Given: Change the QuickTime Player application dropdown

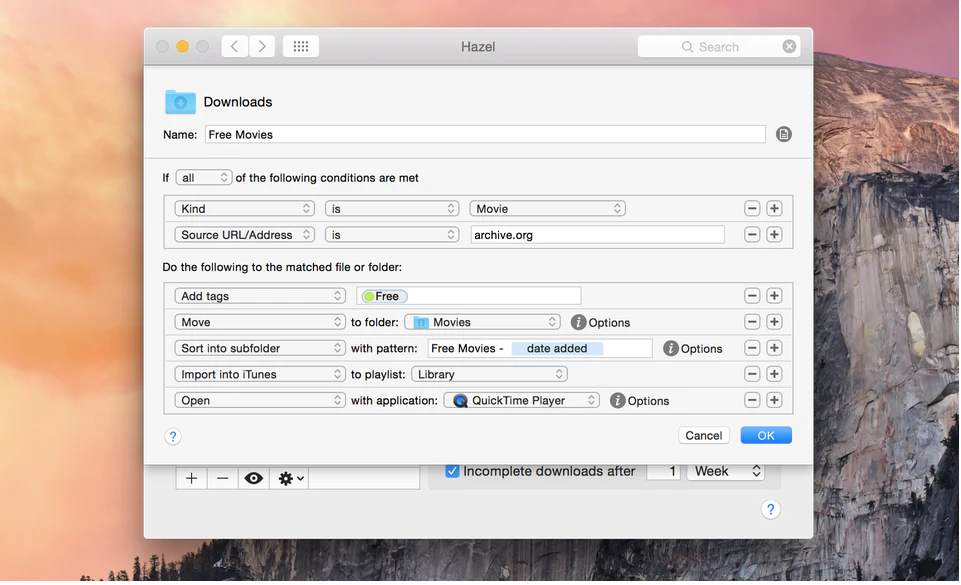Looking at the screenshot, I should tap(522, 400).
